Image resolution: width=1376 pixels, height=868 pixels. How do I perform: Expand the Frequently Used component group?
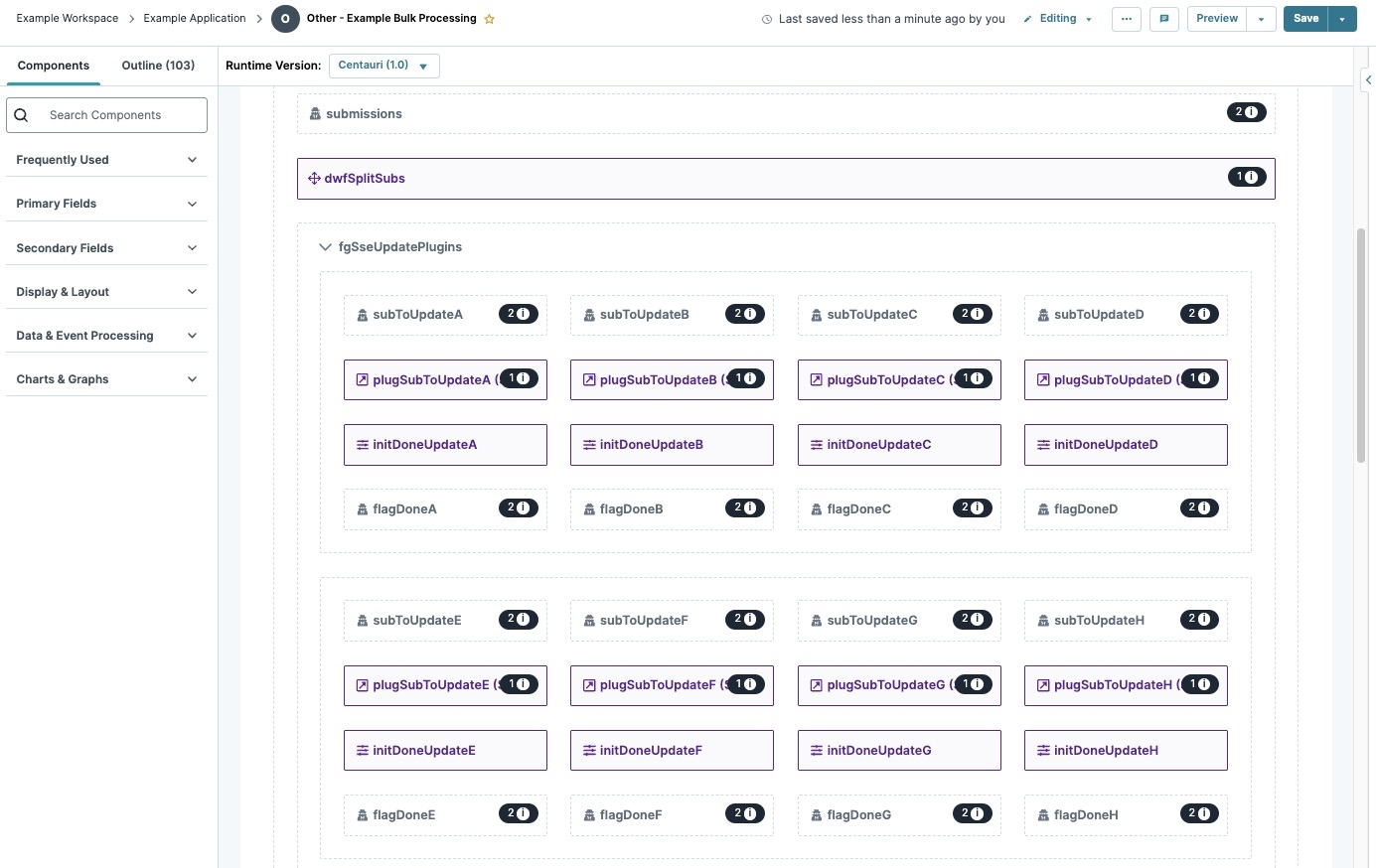[106, 160]
